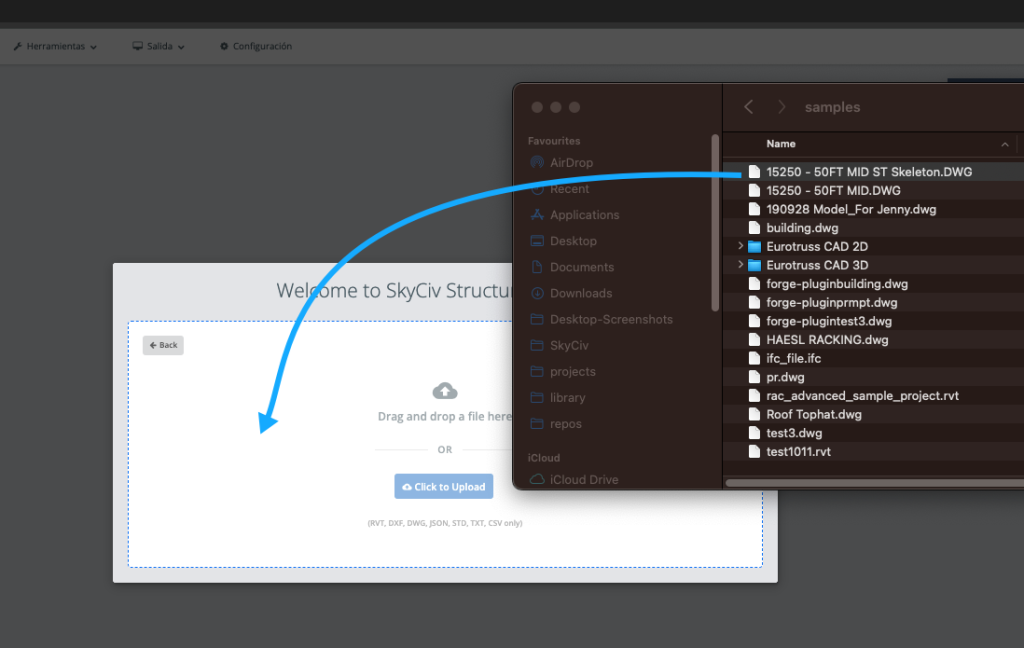Select the HAESL RACKING.dwg file
This screenshot has height=648, width=1024.
[826, 340]
